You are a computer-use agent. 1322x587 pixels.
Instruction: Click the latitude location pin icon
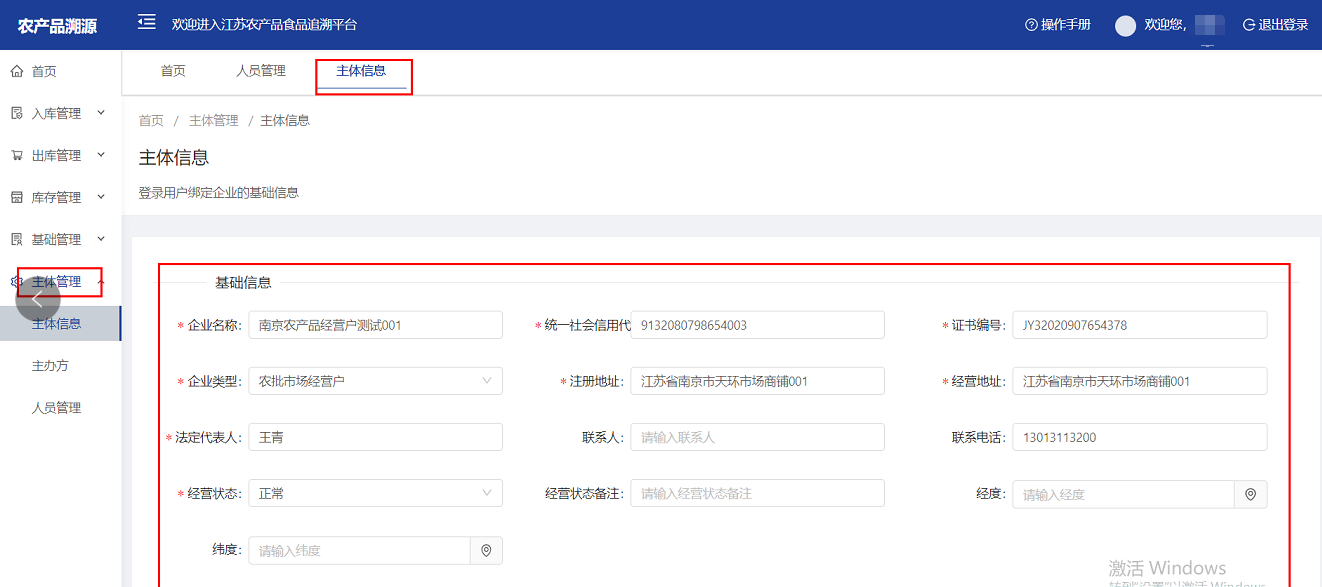click(x=486, y=551)
